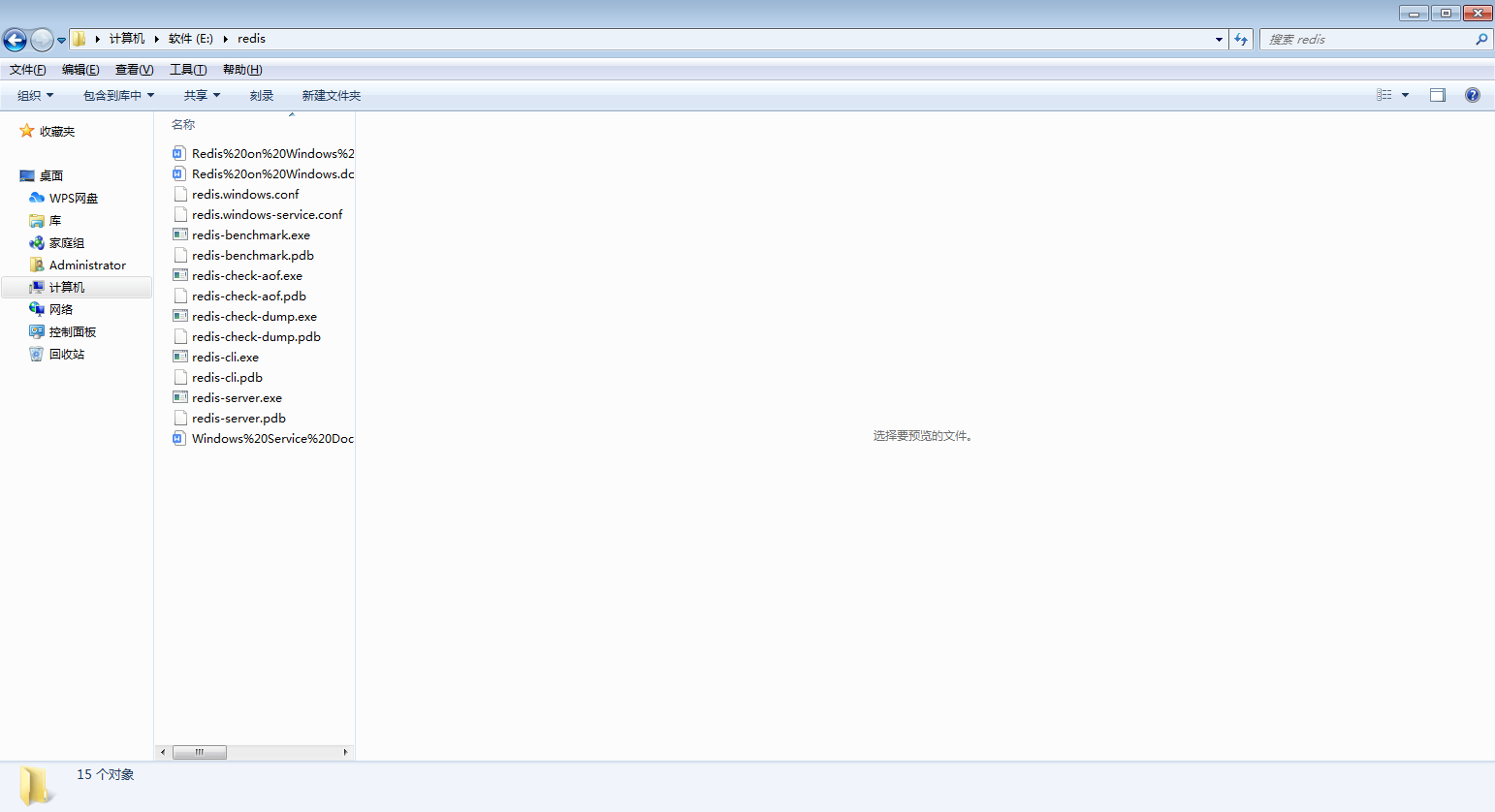Click the 刻录 toolbar button
The image size is (1495, 812).
tap(262, 95)
